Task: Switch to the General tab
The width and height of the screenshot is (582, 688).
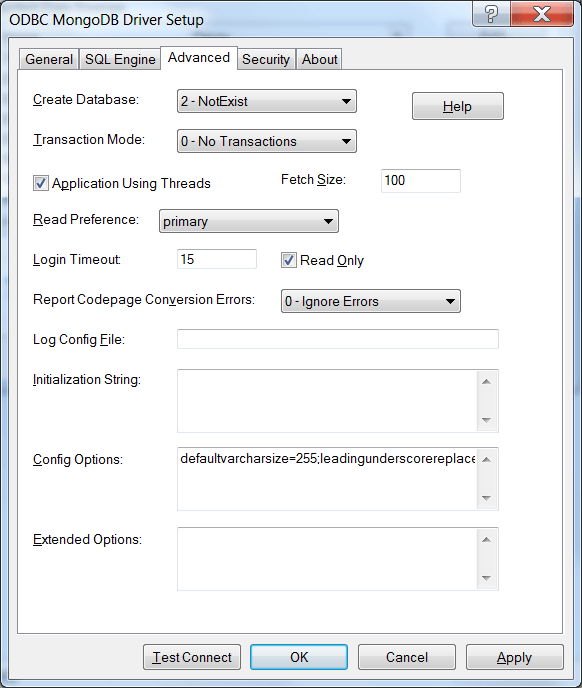Action: click(49, 59)
